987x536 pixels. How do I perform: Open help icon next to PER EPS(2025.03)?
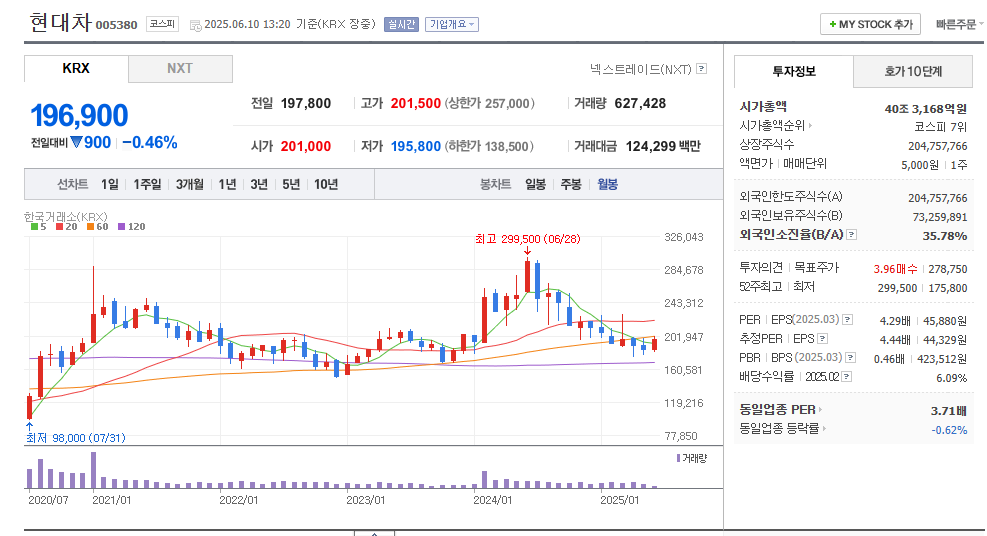pos(847,320)
